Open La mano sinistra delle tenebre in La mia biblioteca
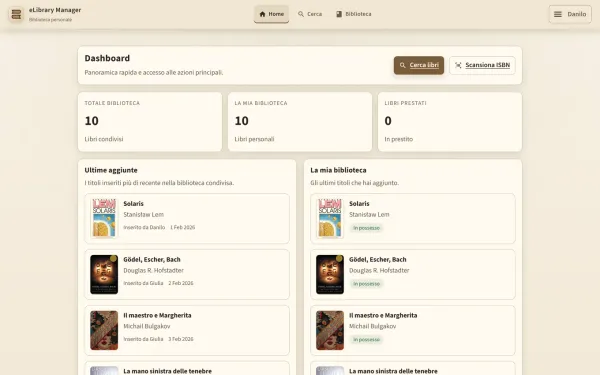Viewport: 600px width, 375px height. click(393, 371)
